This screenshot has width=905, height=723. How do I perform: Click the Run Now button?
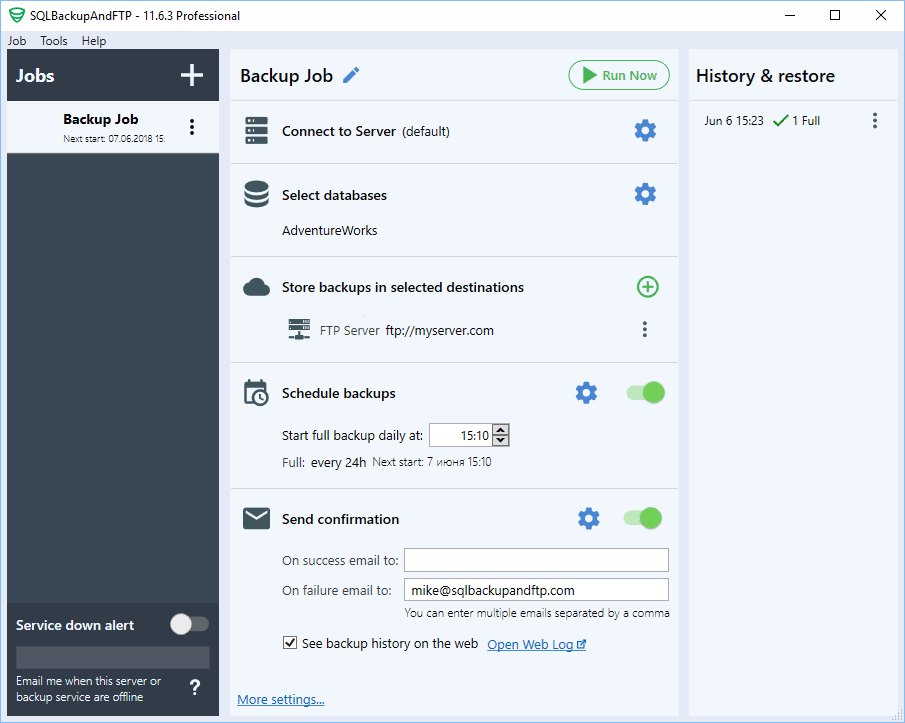[x=619, y=75]
